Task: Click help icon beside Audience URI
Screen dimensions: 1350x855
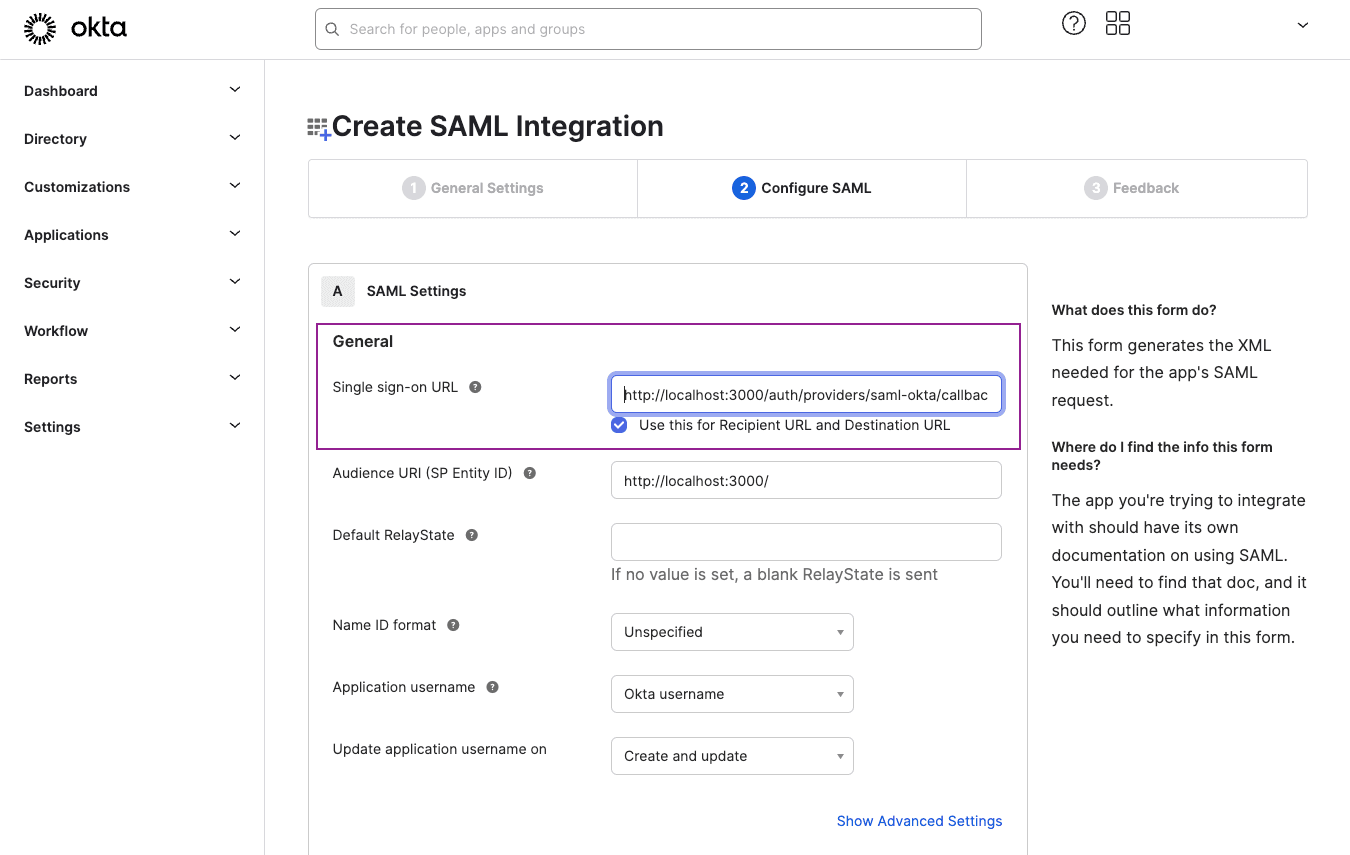Action: [x=530, y=473]
